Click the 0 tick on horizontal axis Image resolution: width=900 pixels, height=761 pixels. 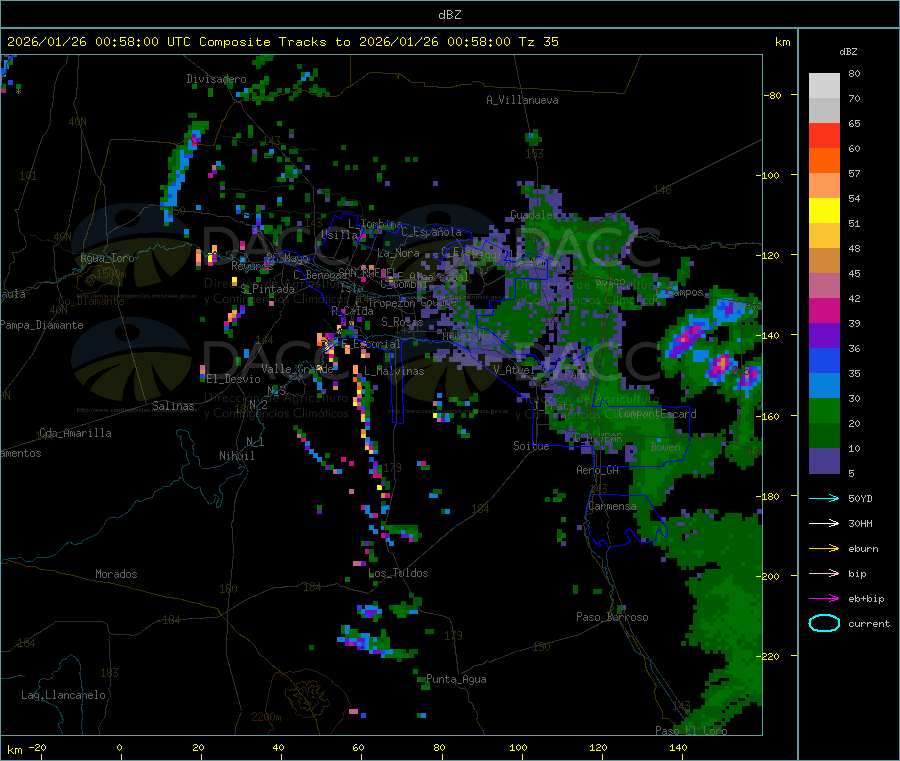tap(119, 747)
